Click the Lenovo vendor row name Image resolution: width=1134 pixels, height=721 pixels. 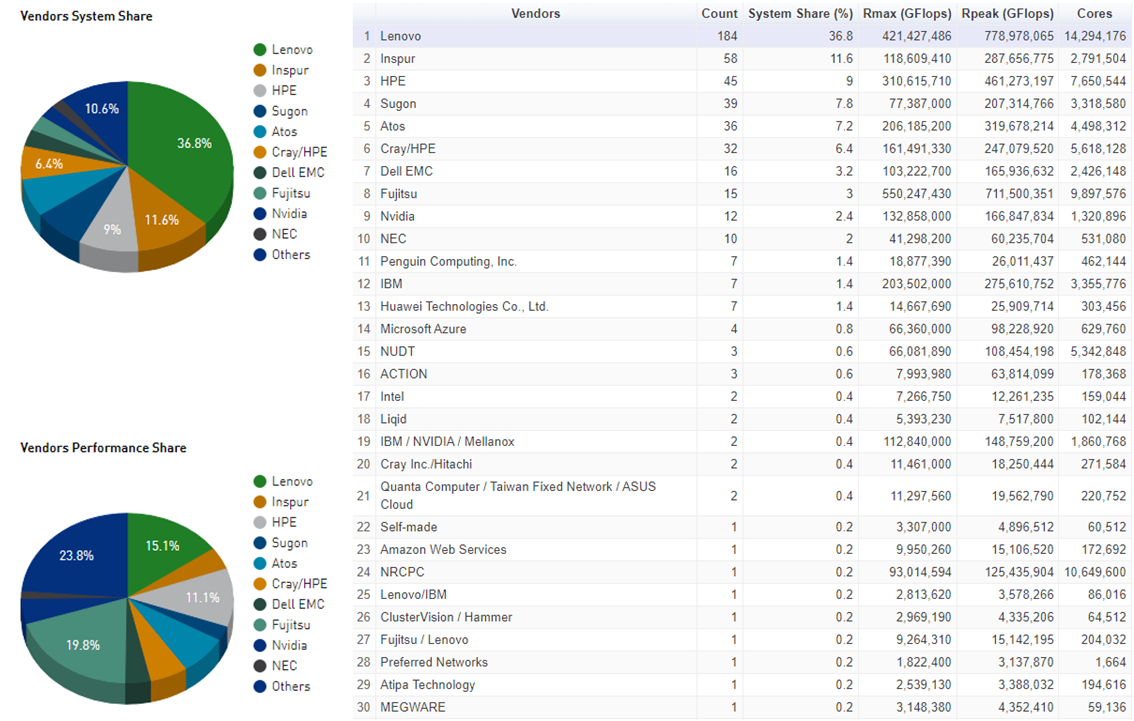(401, 36)
